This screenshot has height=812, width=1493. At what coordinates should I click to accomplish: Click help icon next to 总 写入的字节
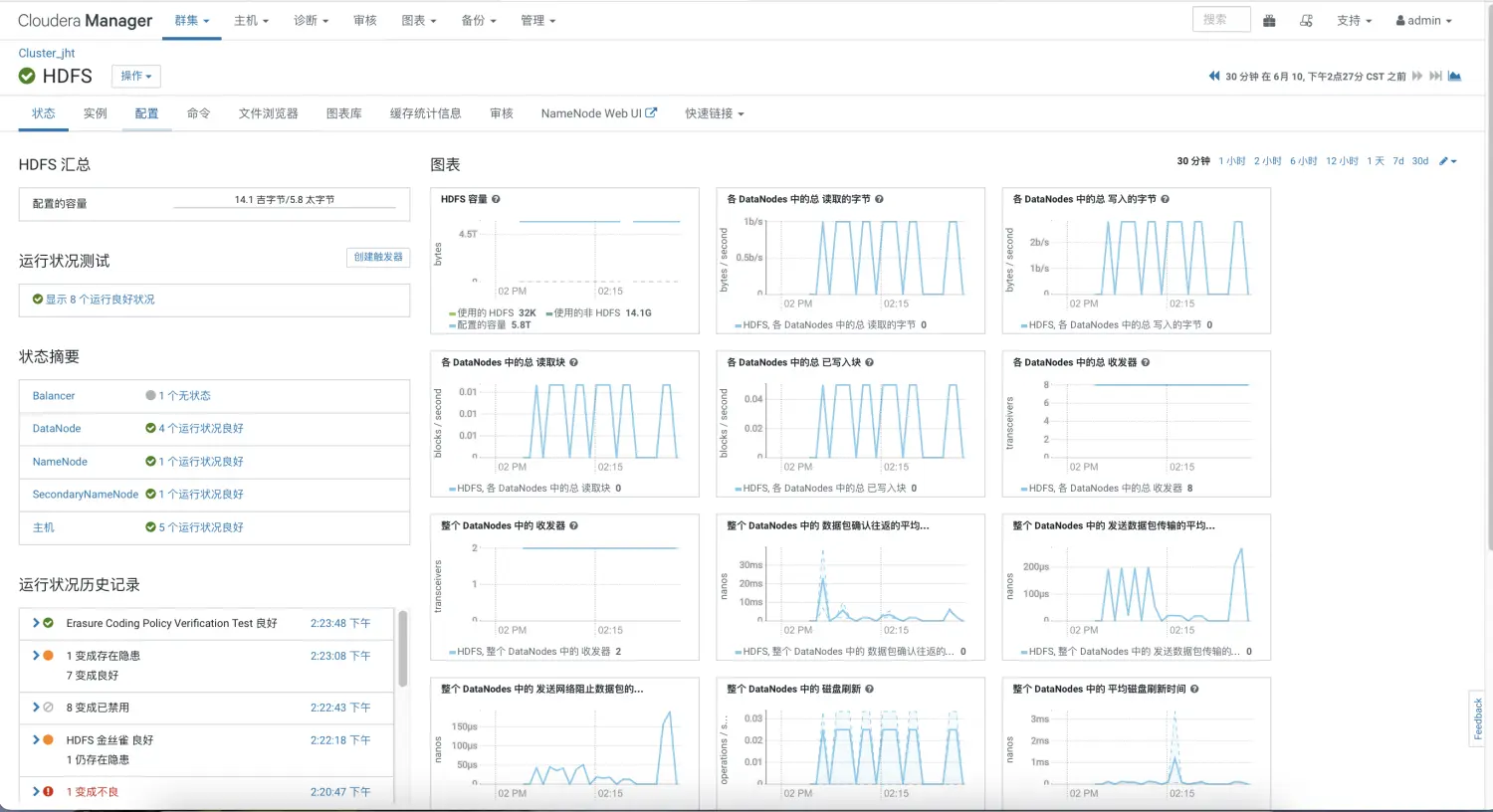(1165, 199)
